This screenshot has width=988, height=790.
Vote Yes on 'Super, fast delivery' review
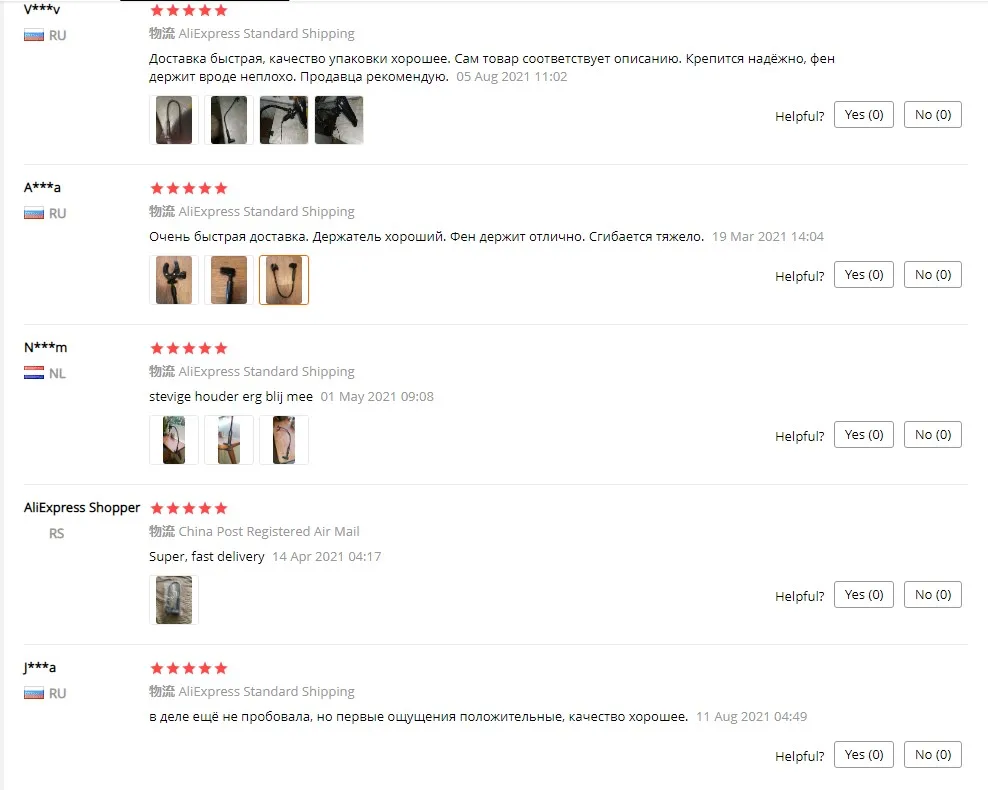863,595
